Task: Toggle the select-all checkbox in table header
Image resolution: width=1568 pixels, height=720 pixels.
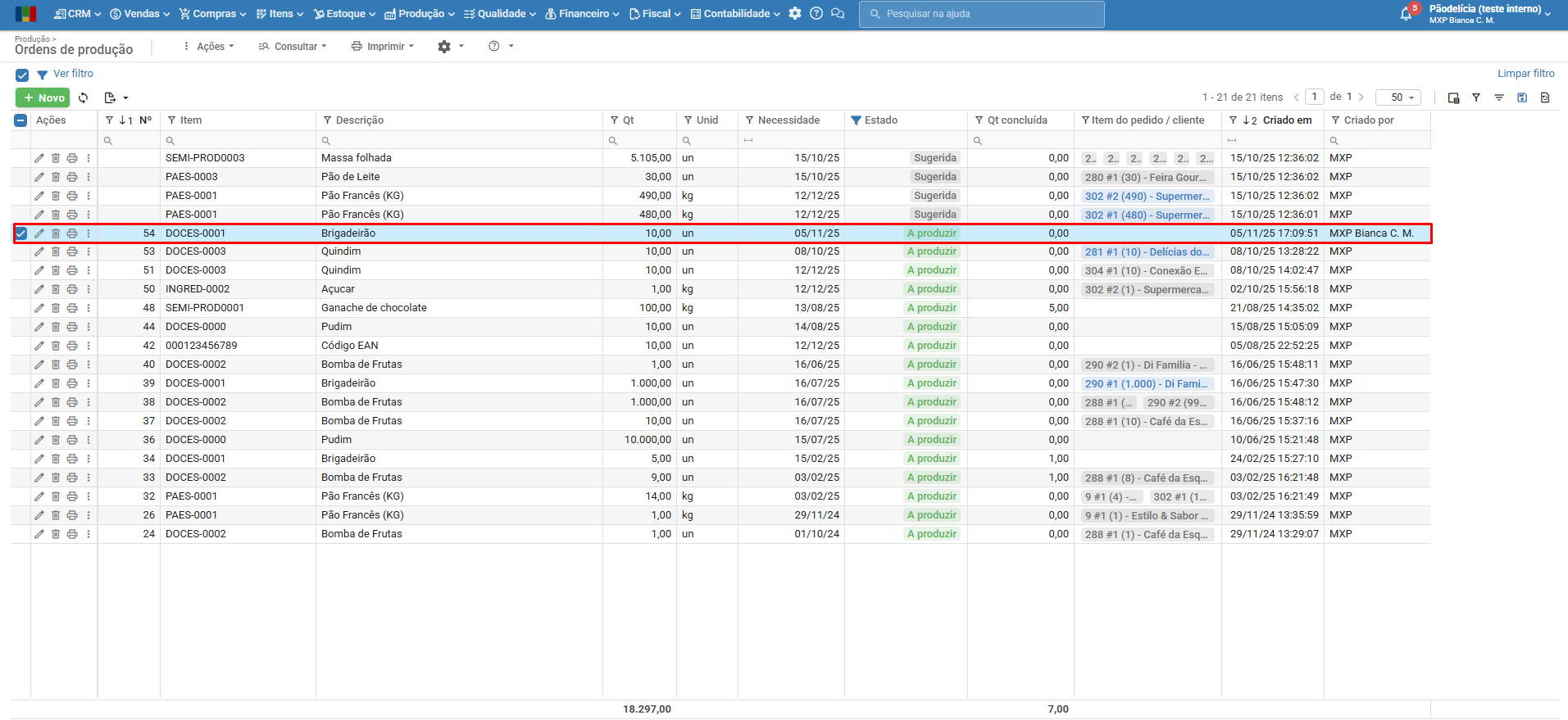Action: click(x=21, y=120)
